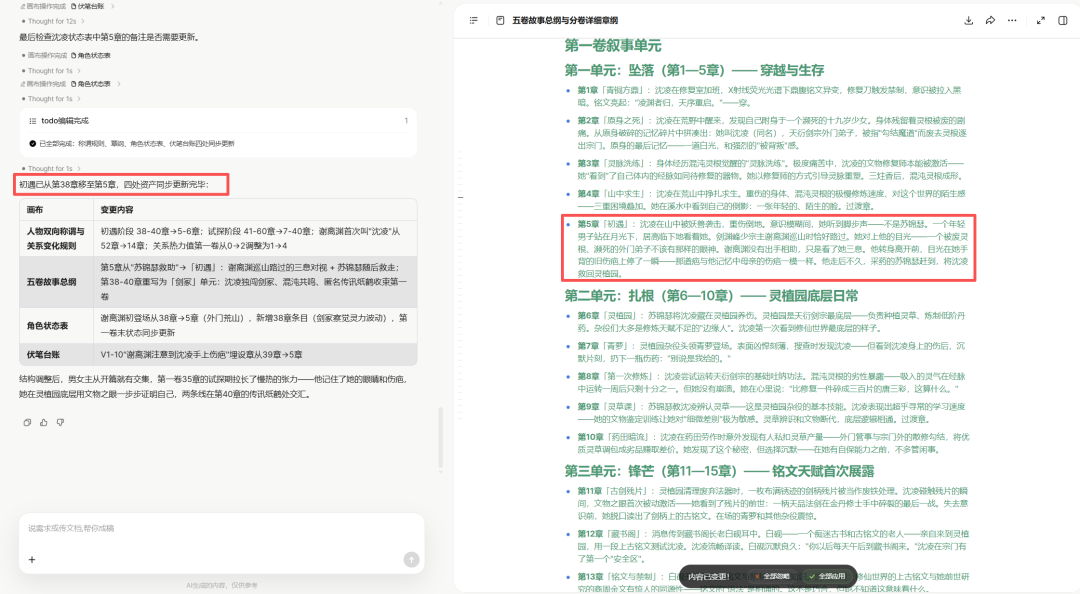Open the 伏笔台账 canvas file chip
1080x594 pixels.
click(88, 6)
